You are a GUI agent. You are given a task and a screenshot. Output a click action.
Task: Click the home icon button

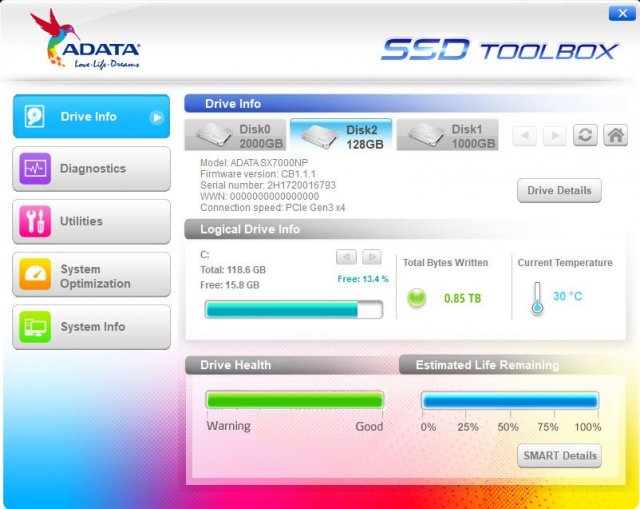tap(616, 135)
